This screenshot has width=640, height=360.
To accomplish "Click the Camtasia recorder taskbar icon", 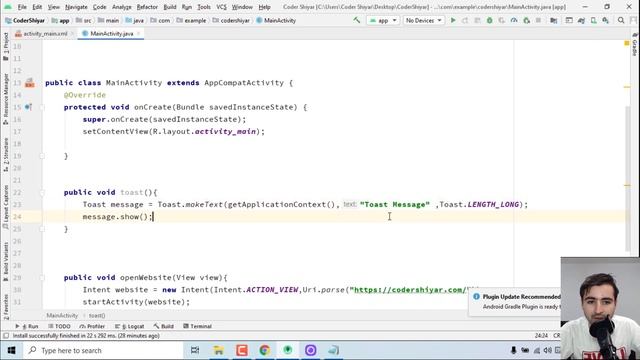I will (x=242, y=350).
